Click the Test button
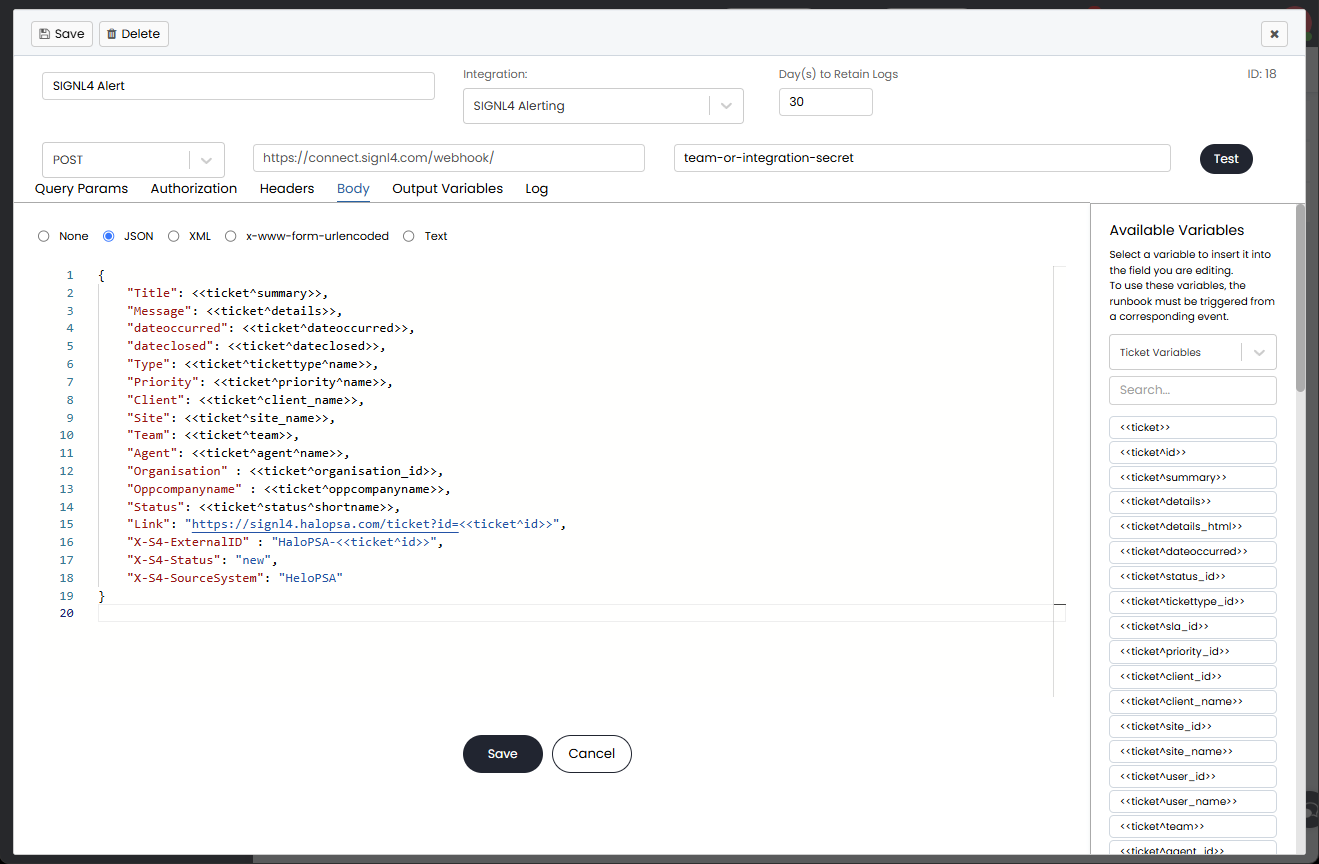Viewport: 1319px width, 864px height. [x=1226, y=159]
